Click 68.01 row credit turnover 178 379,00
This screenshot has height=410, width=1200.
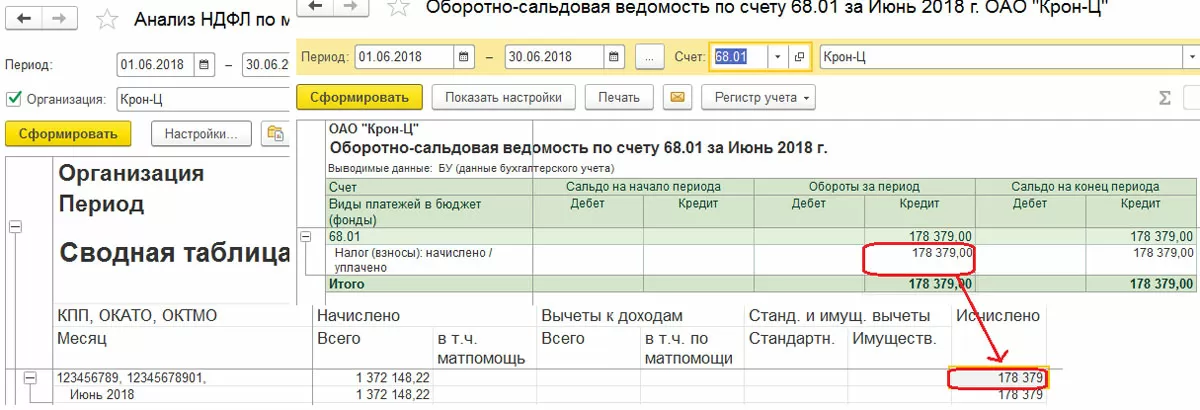(x=920, y=236)
